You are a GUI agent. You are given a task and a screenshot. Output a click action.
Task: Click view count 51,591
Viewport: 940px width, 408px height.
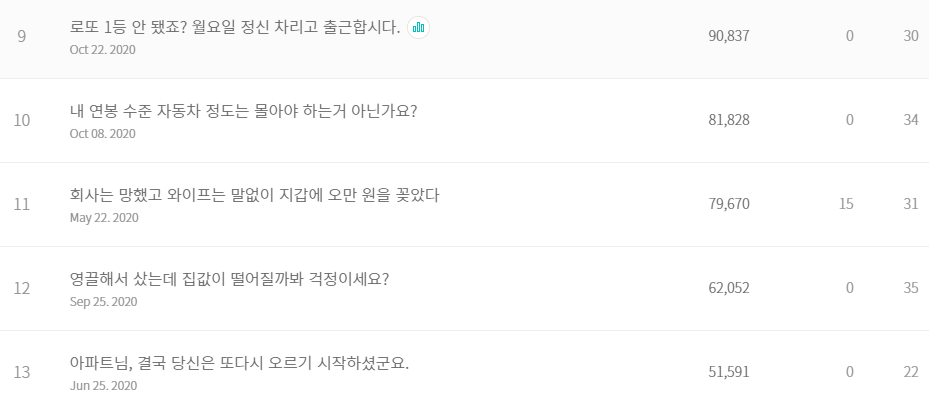(x=729, y=372)
